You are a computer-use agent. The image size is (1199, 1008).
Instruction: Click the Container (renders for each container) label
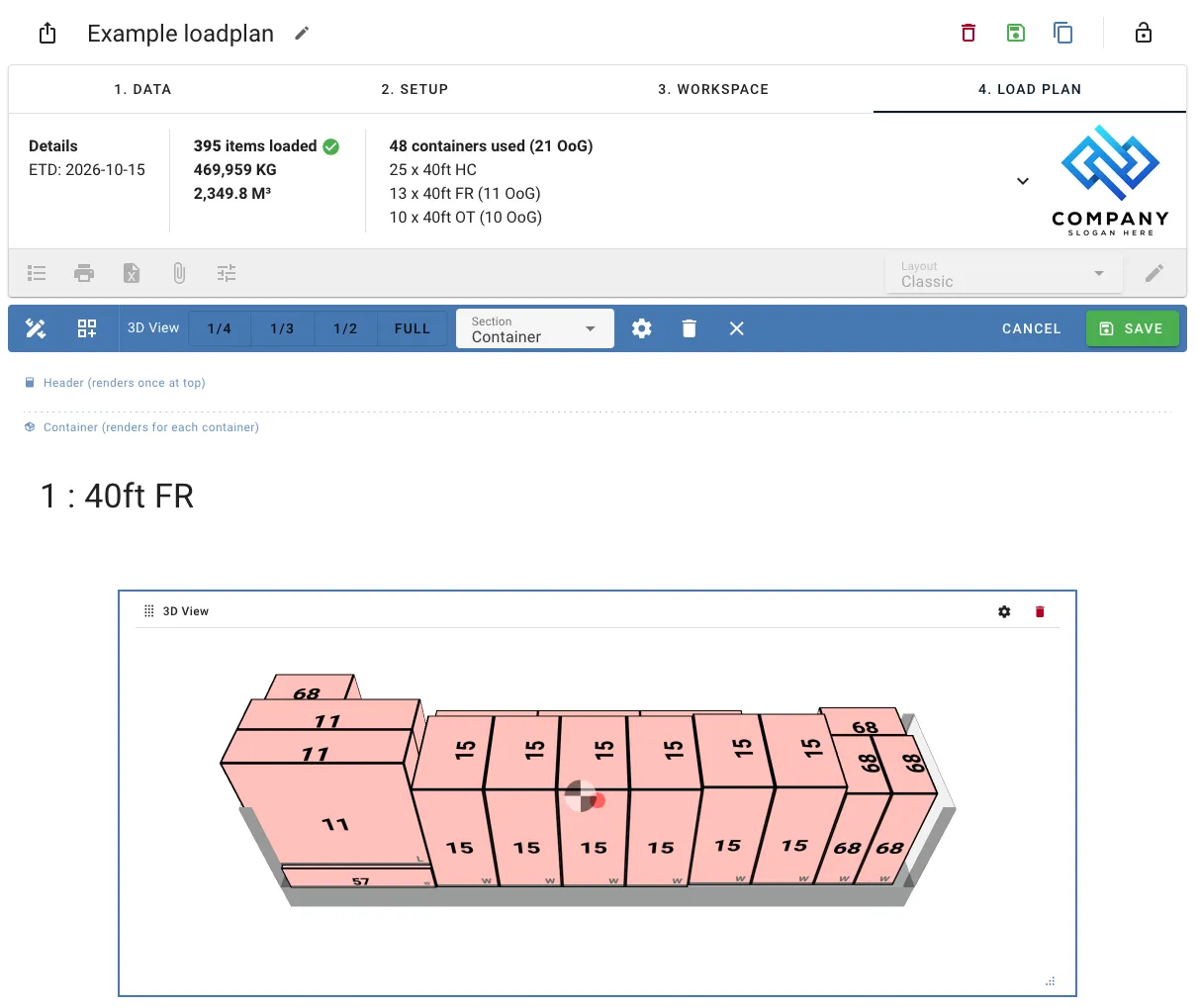click(x=151, y=427)
